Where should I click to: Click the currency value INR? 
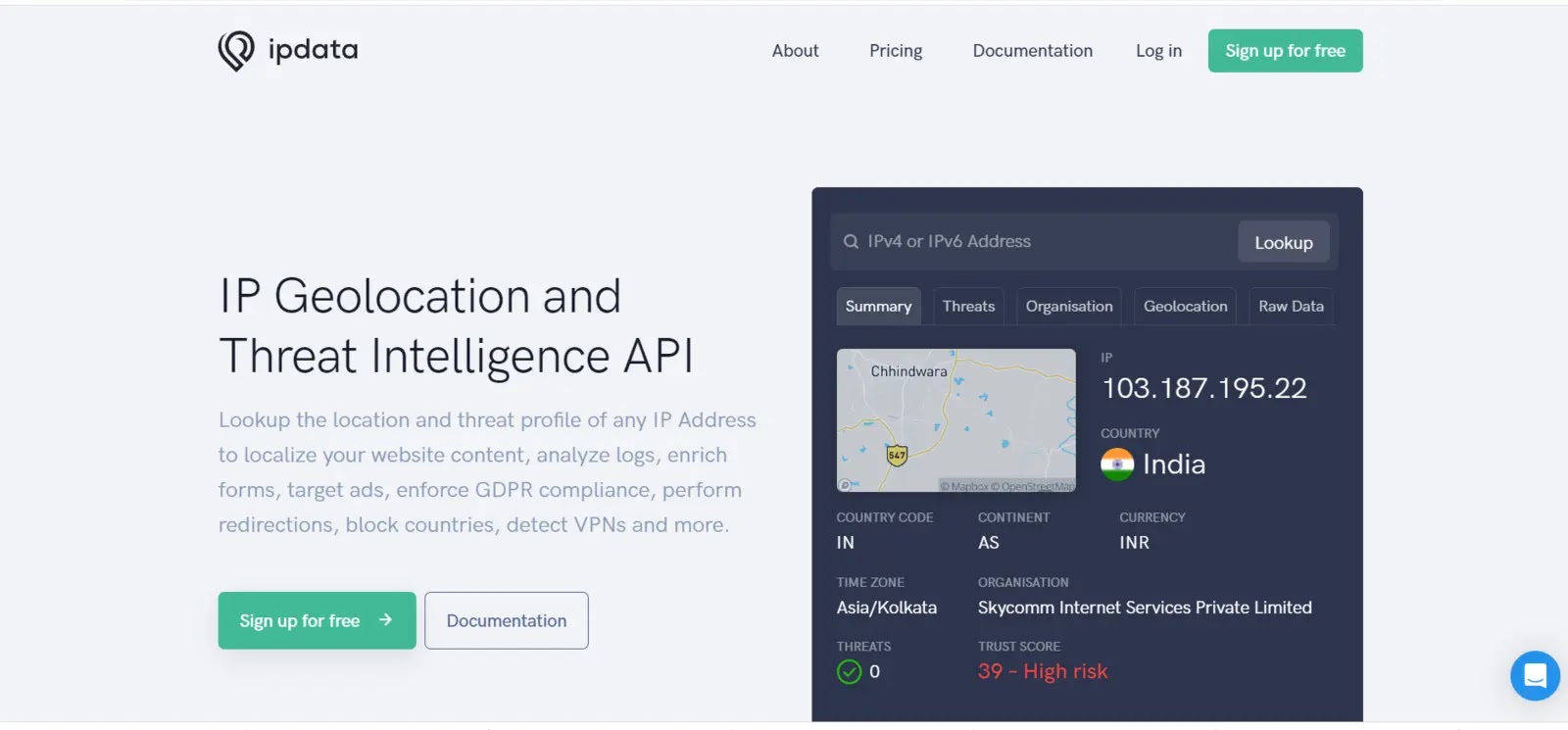(1134, 543)
